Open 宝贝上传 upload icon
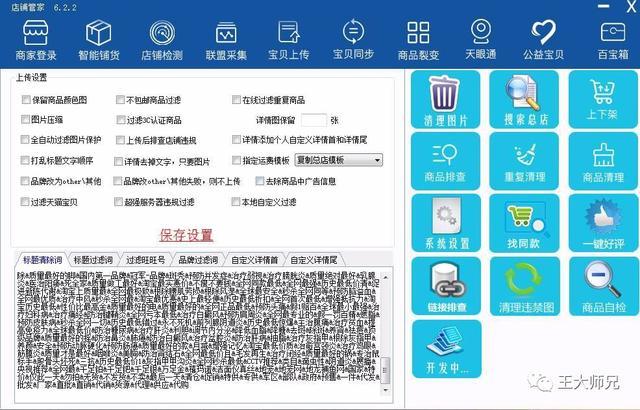This screenshot has height=410, width=640. pos(289,40)
